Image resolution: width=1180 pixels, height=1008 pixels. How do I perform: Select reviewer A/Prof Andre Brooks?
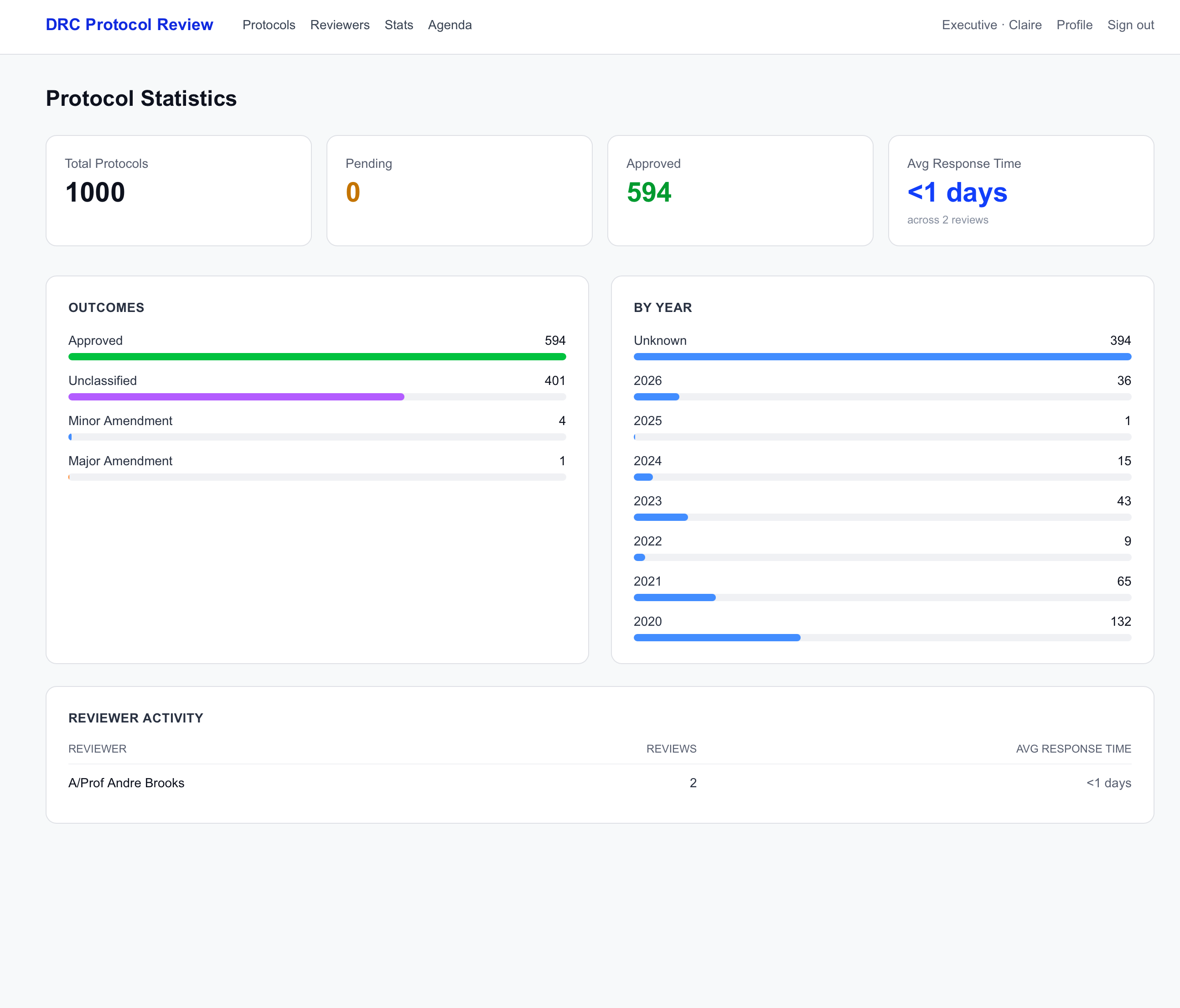126,783
